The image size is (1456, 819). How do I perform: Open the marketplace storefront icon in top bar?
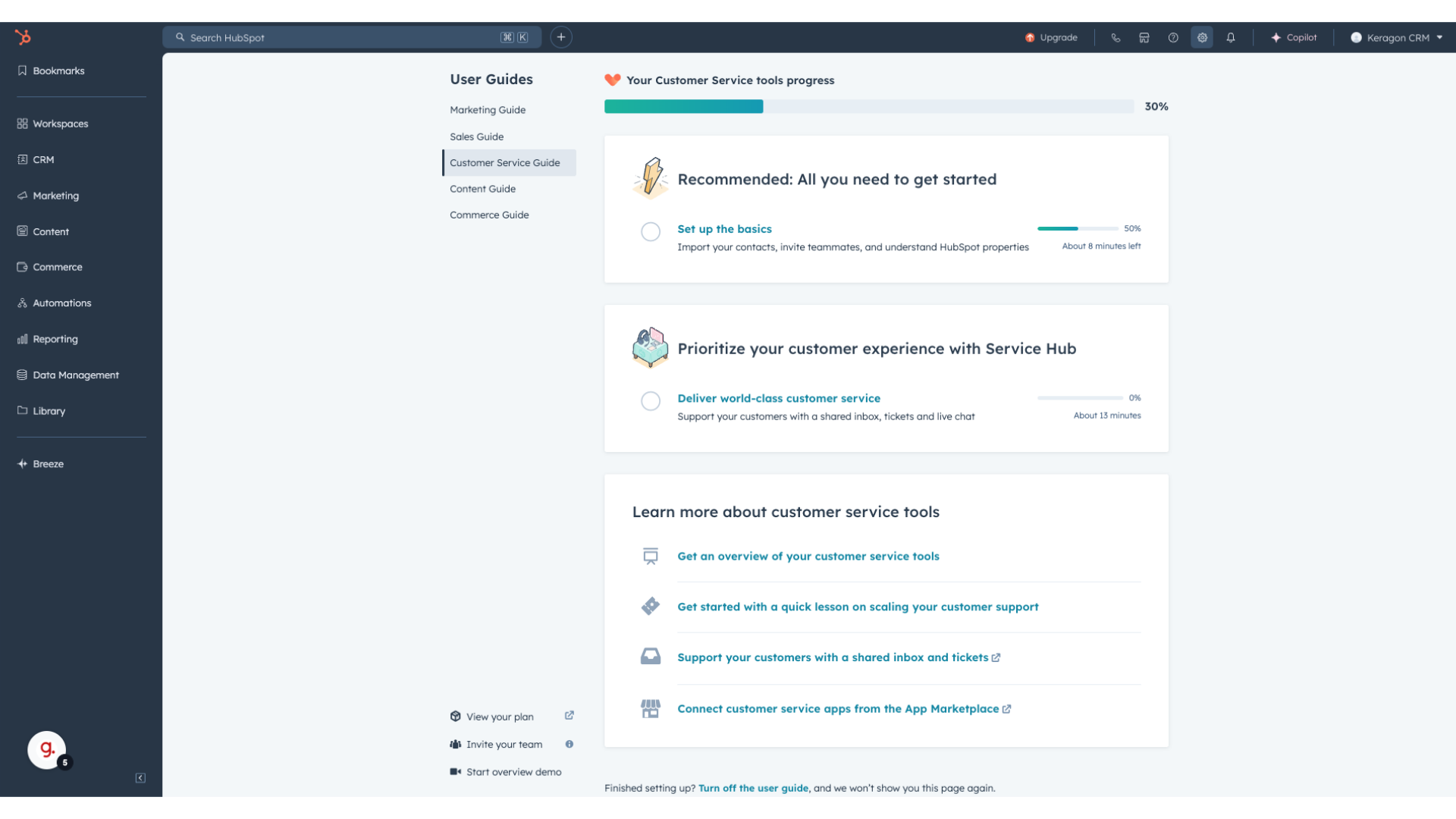click(x=1144, y=37)
